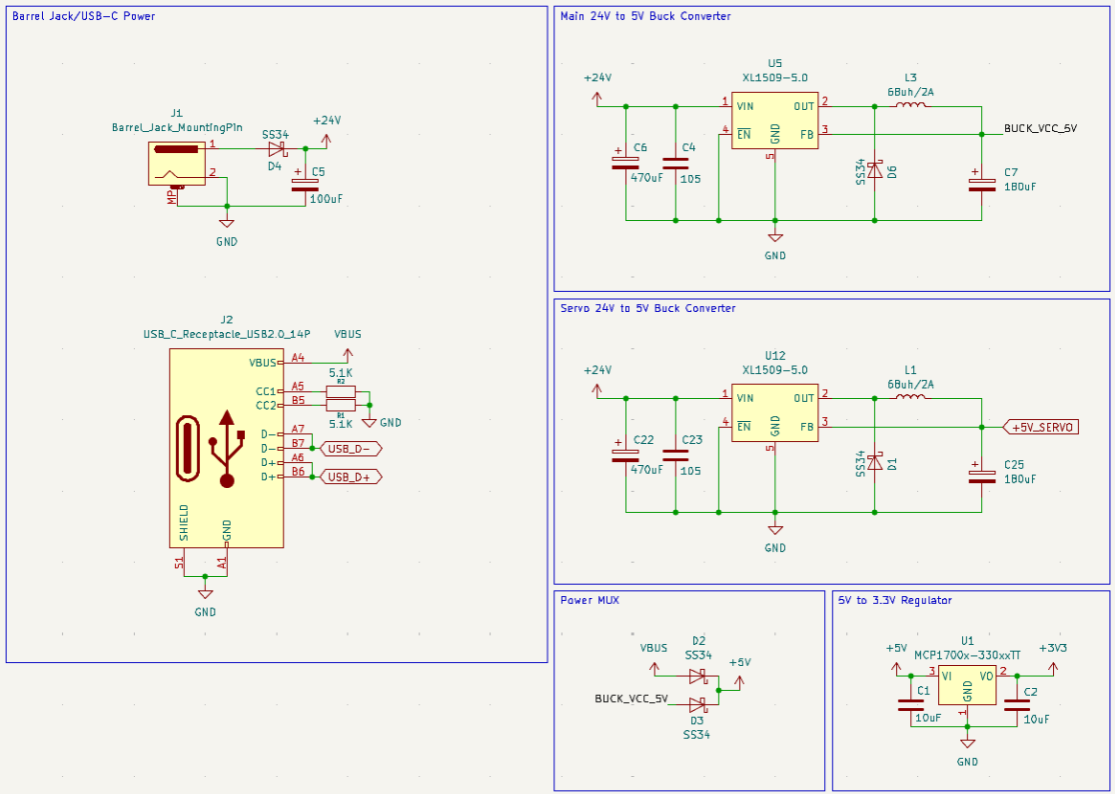This screenshot has width=1115, height=794.
Task: Select the L1 inductor symbol
Action: 909,398
